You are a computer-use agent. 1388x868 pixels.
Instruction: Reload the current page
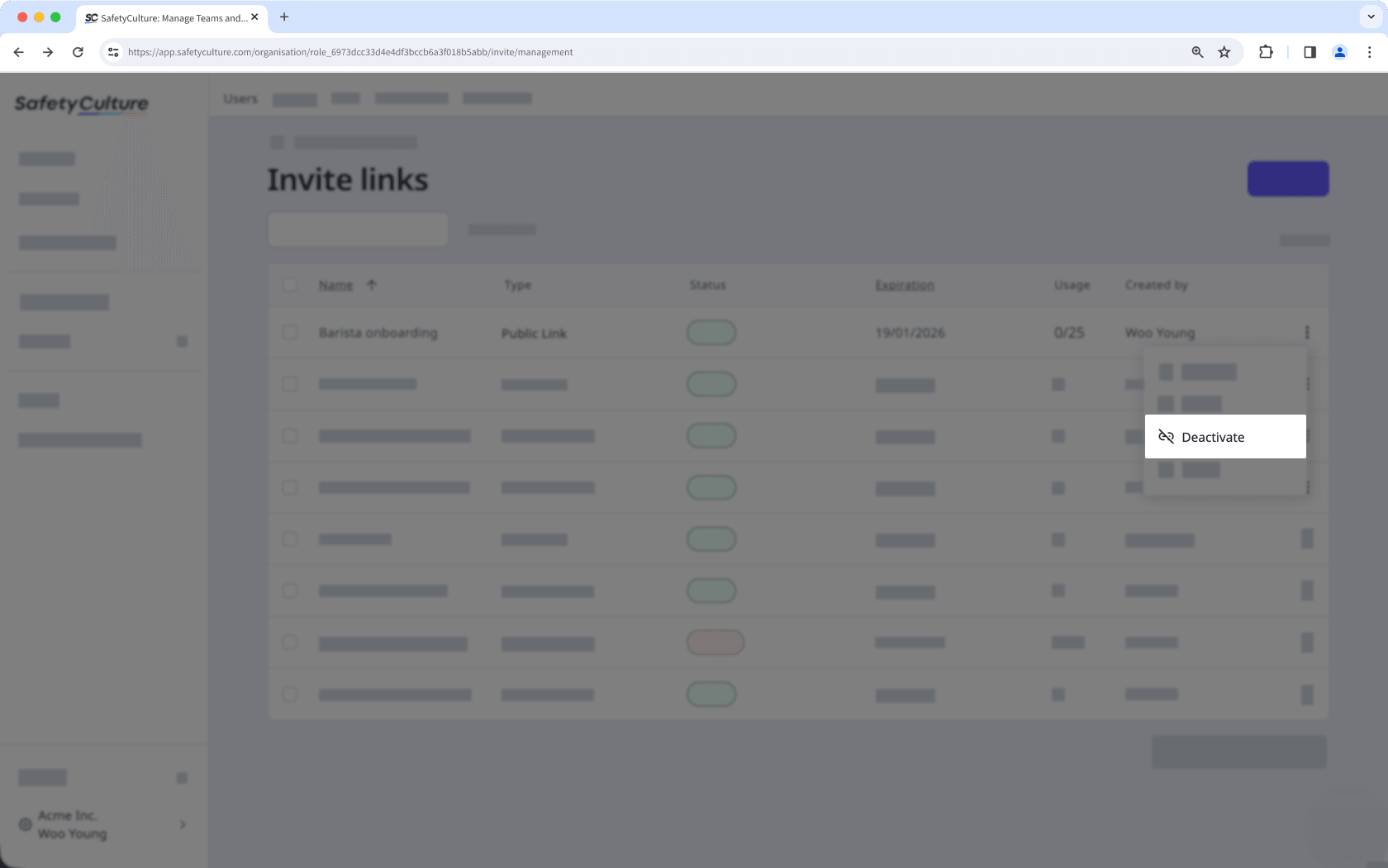tap(78, 52)
